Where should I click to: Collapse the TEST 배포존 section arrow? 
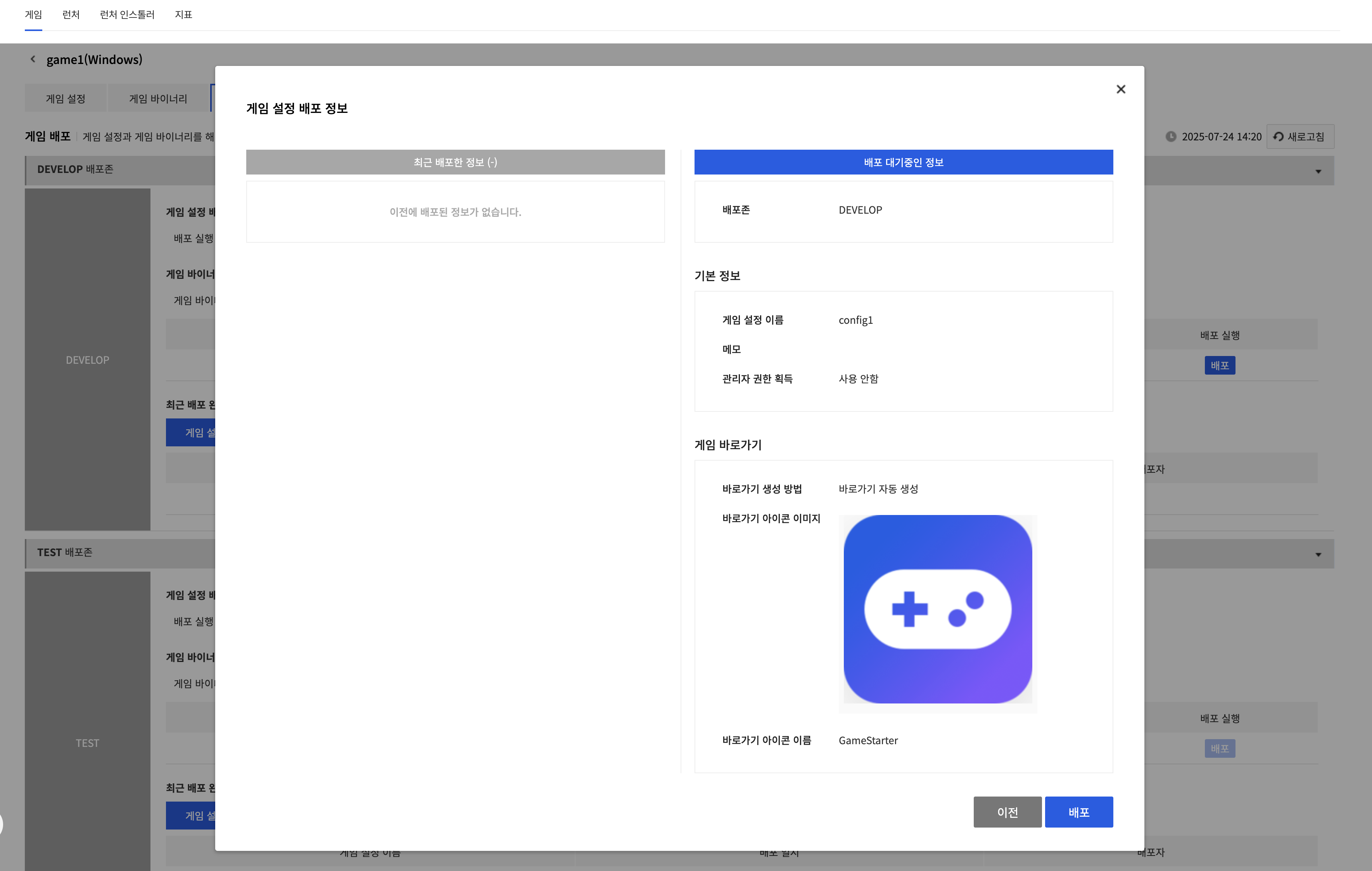1318,555
